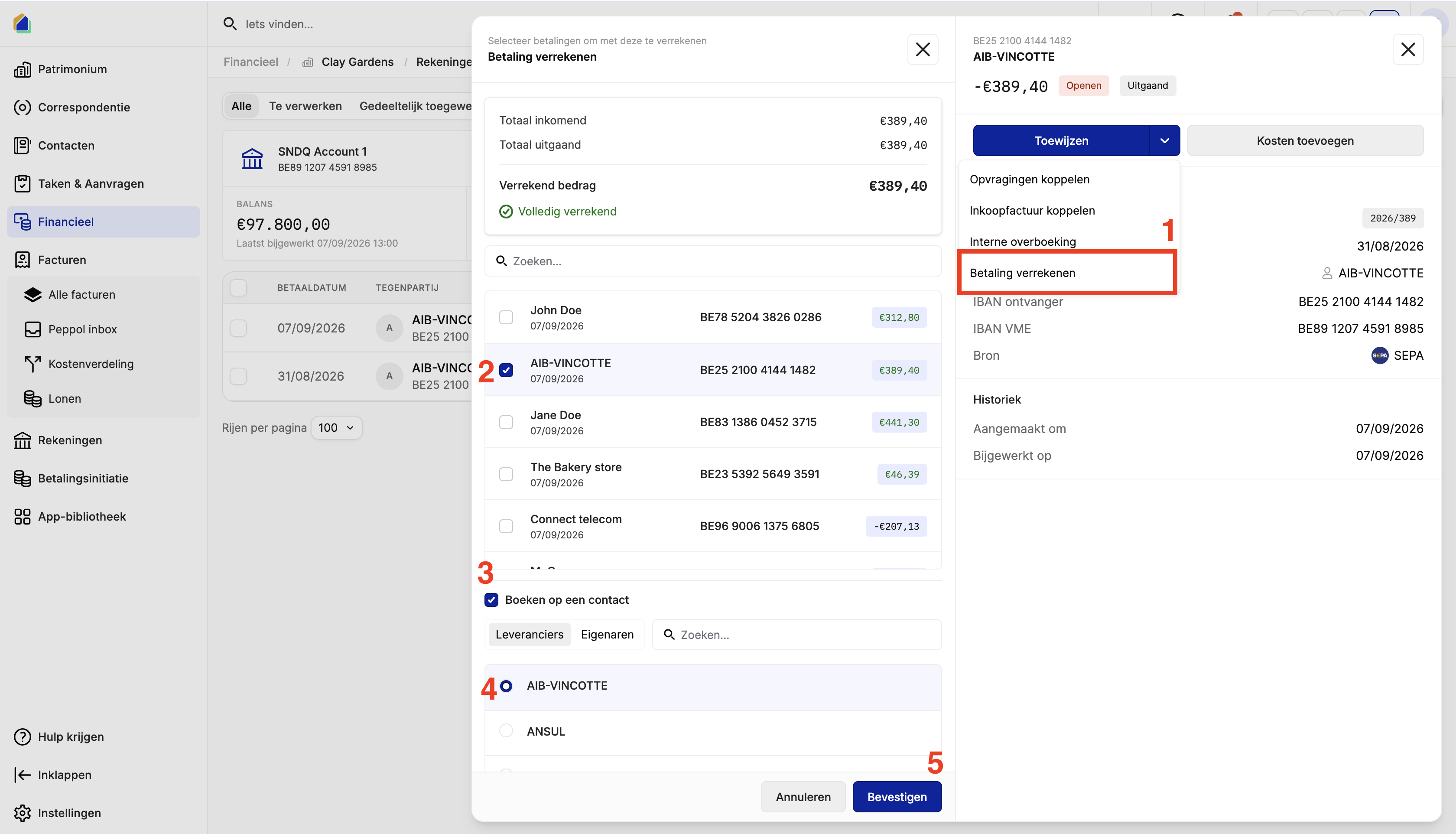Open the Peppol inbox icon

click(x=32, y=329)
